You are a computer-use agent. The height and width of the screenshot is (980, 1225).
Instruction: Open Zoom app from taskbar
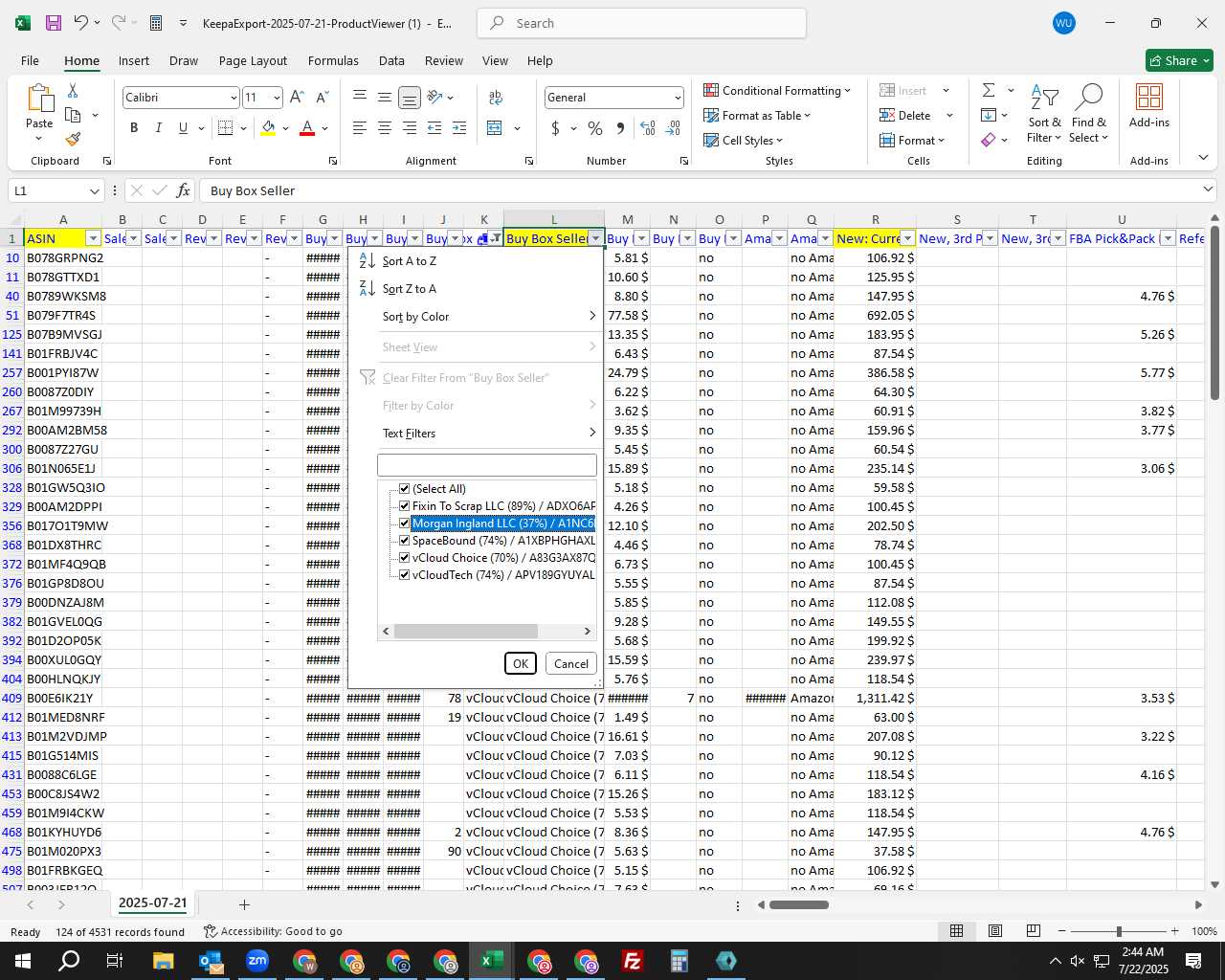(x=257, y=961)
